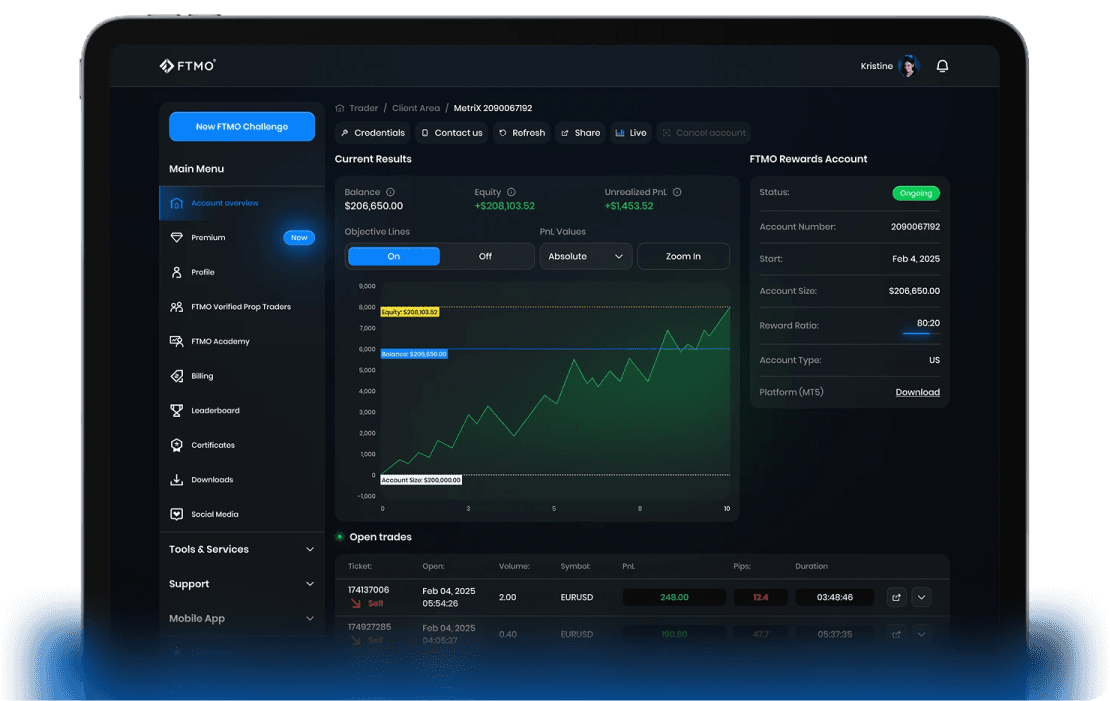The height and width of the screenshot is (701, 1110).
Task: Click the 12.4 pips value cell
Action: (760, 598)
